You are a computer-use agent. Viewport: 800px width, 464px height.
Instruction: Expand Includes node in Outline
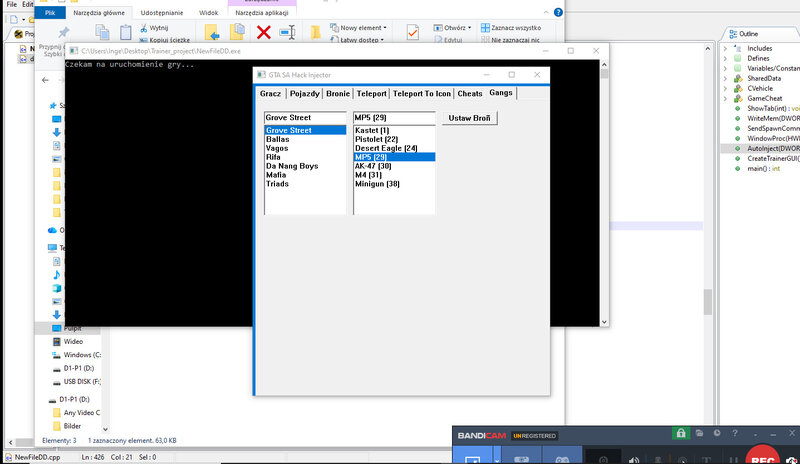[726, 48]
